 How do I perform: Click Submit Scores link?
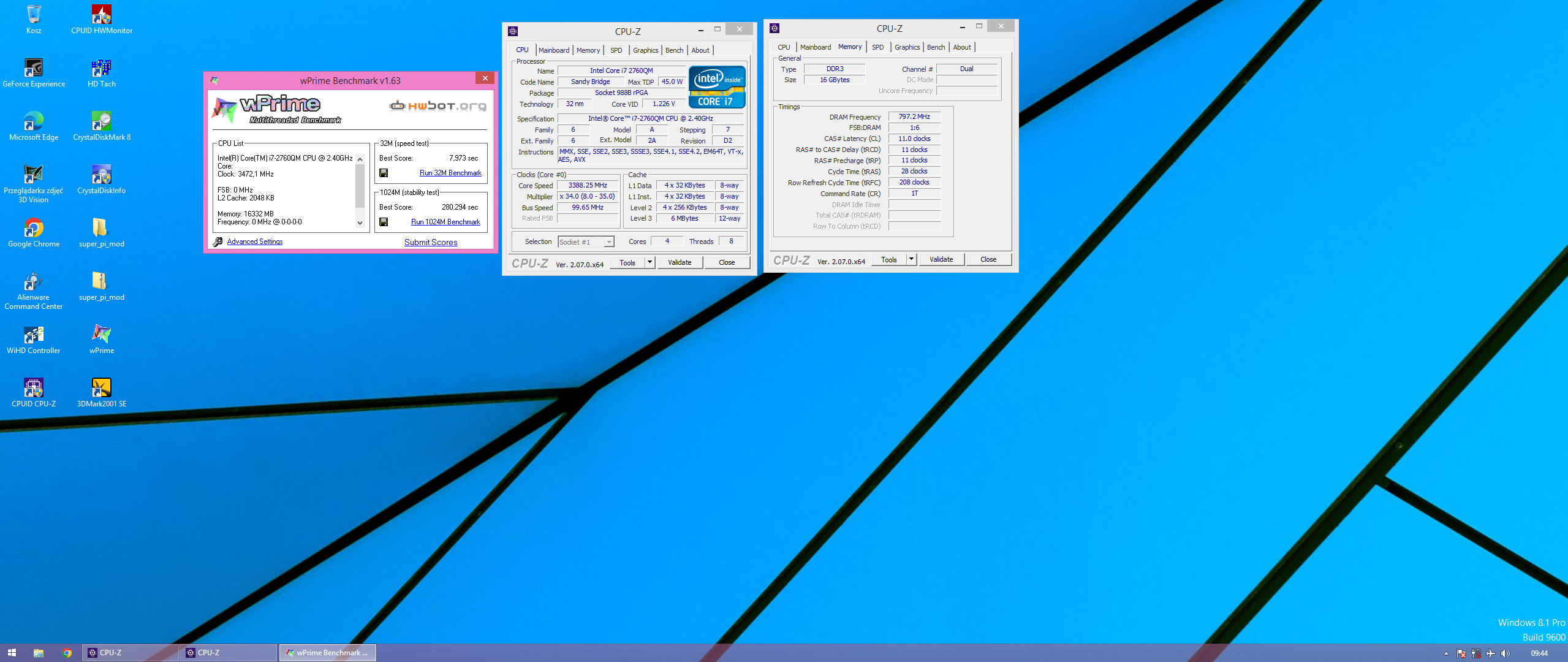[431, 242]
